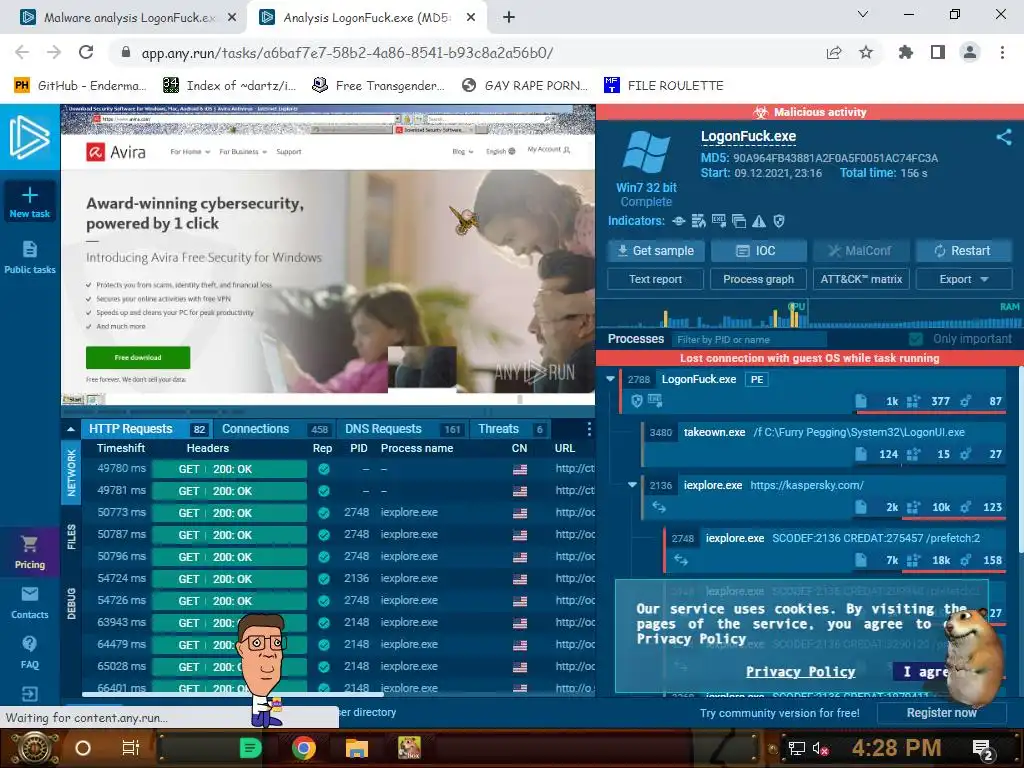Image resolution: width=1024 pixels, height=768 pixels.
Task: Bookmark this page with the star
Action: pyautogui.click(x=866, y=52)
